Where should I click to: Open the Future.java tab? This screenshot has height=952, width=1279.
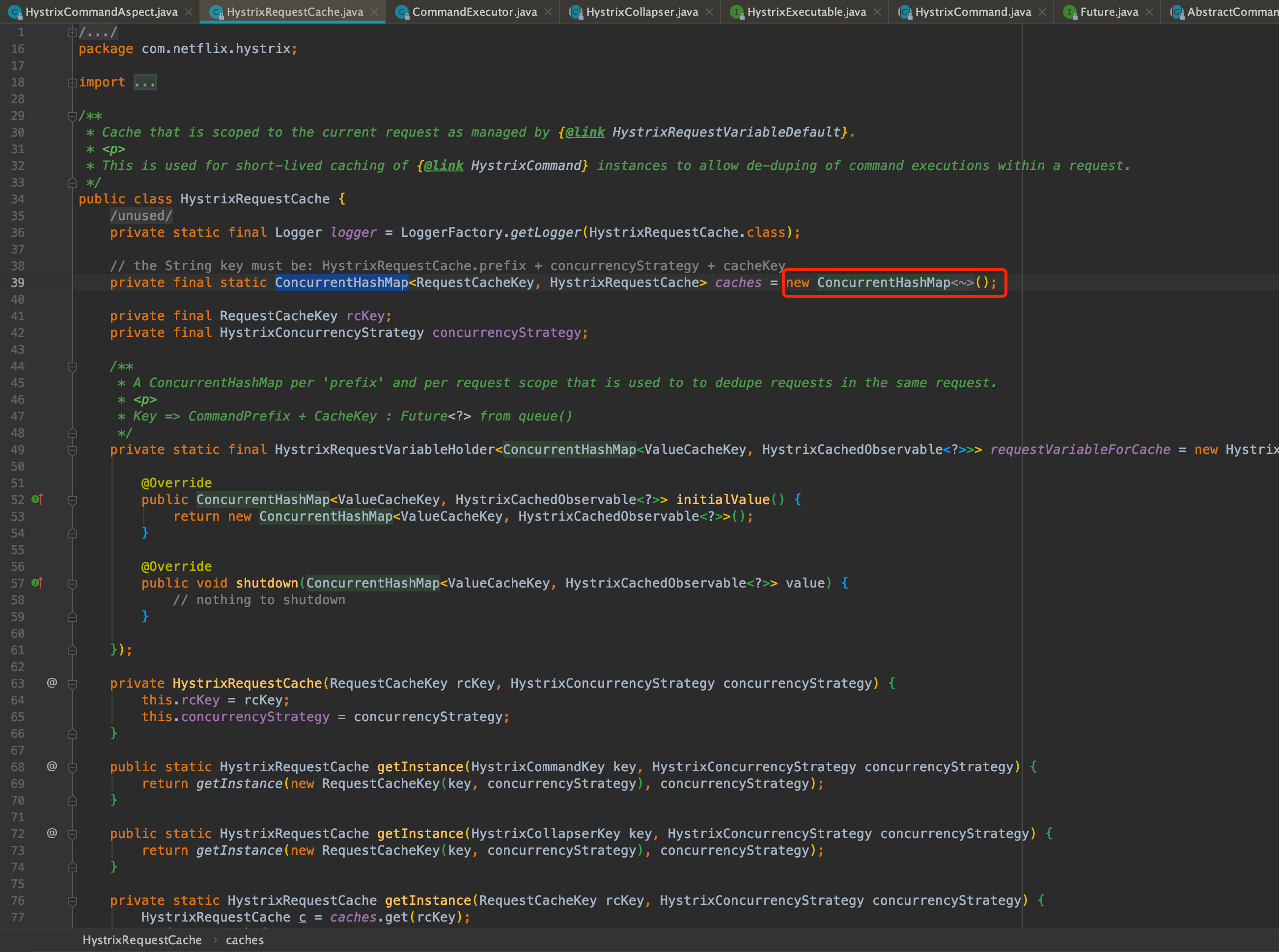[x=1109, y=12]
